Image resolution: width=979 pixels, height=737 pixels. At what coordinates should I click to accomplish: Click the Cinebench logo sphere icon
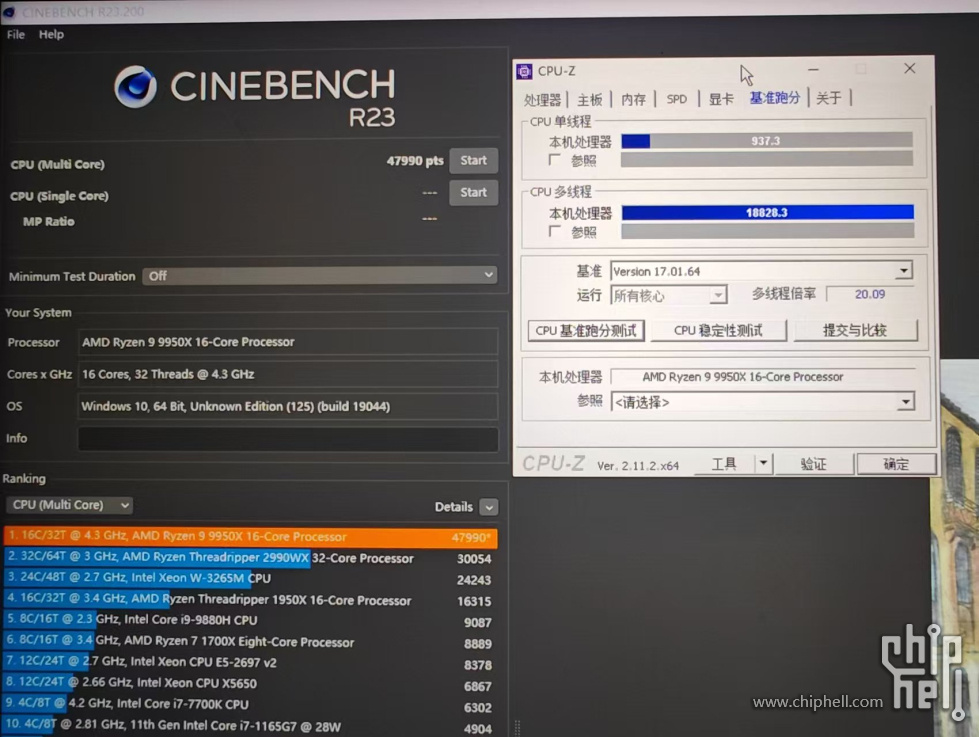[135, 87]
